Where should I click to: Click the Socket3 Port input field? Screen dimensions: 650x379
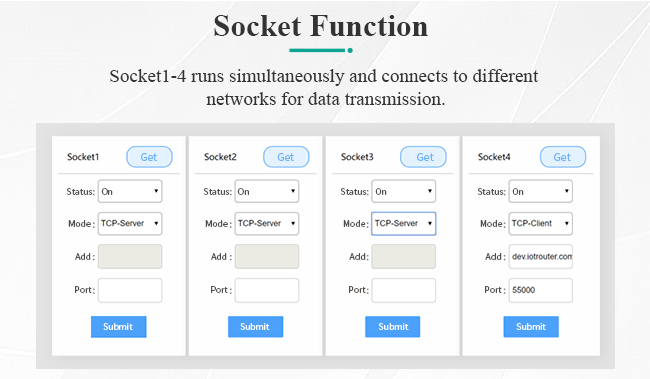pyautogui.click(x=403, y=290)
